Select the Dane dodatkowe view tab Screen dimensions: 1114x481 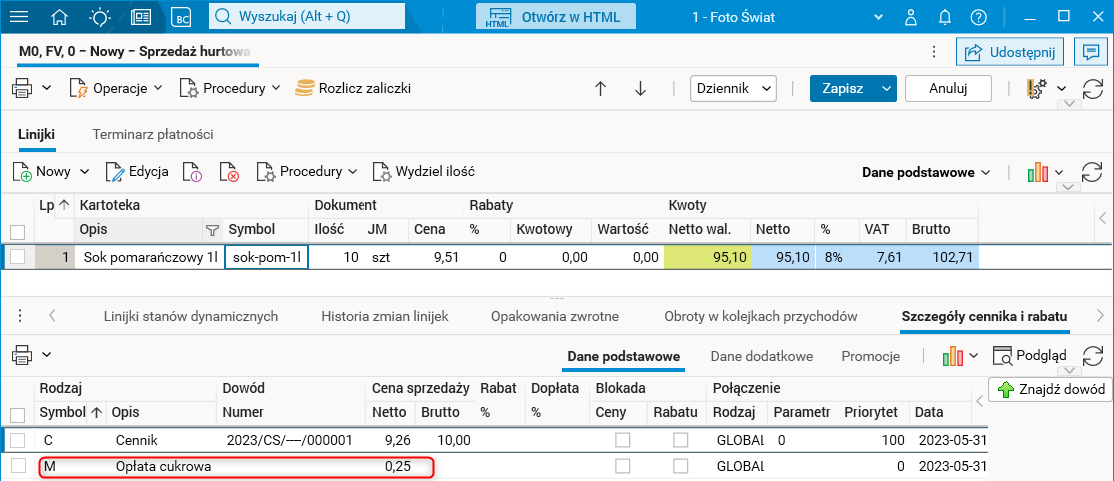[x=762, y=356]
